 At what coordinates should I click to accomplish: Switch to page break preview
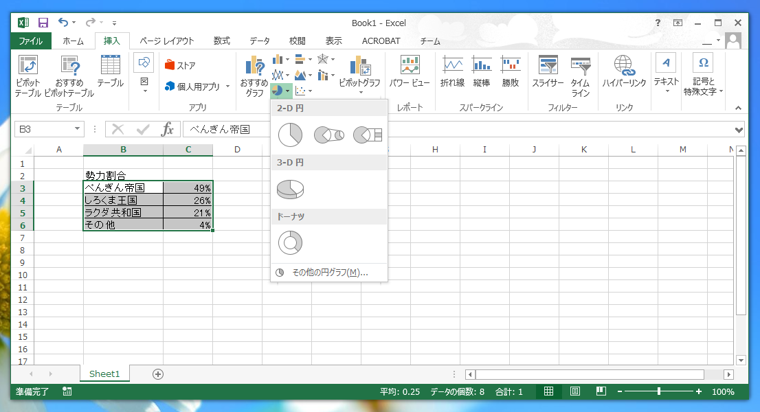tap(601, 391)
